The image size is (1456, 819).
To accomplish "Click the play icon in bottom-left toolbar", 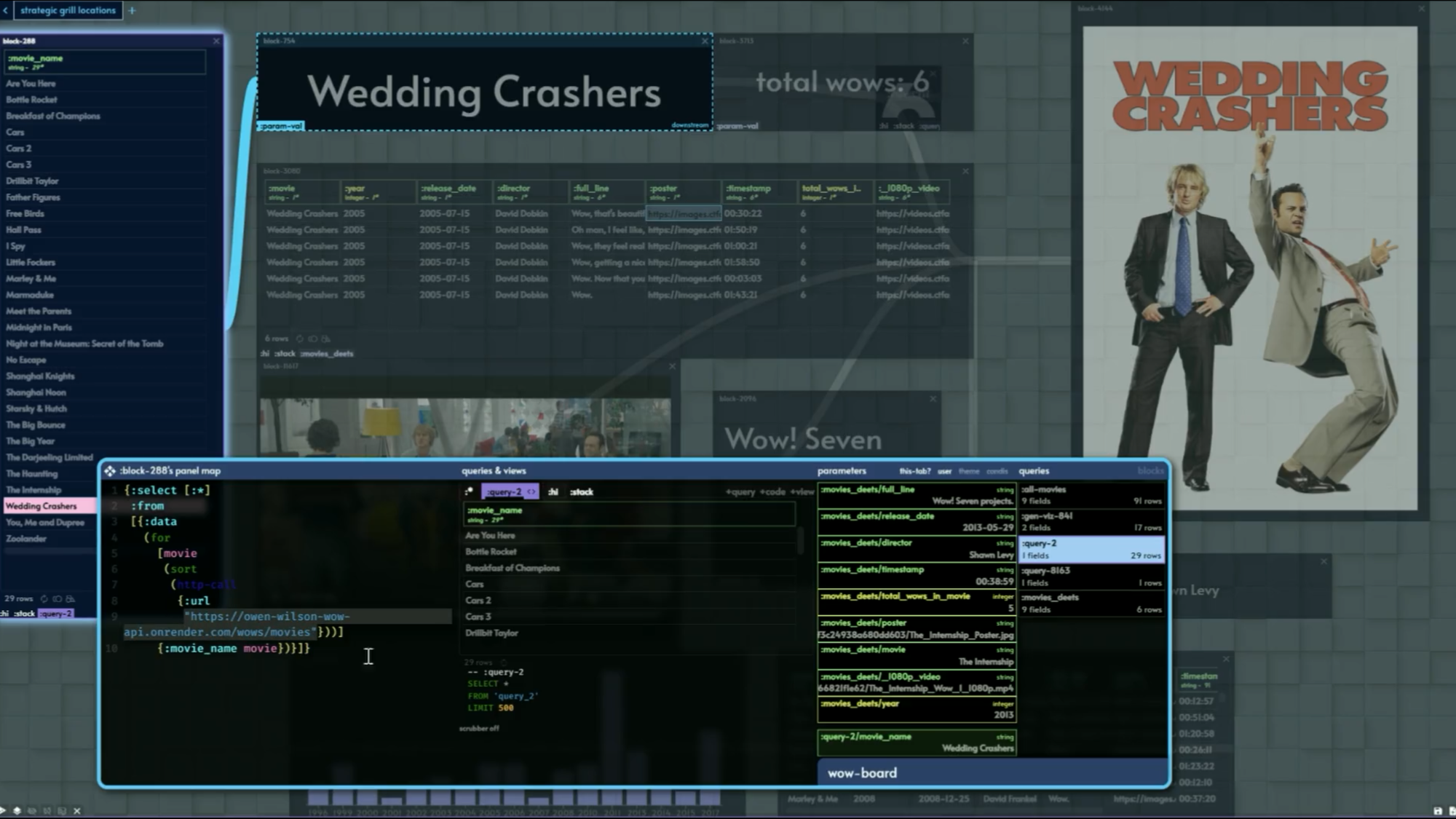I will click(x=4, y=810).
